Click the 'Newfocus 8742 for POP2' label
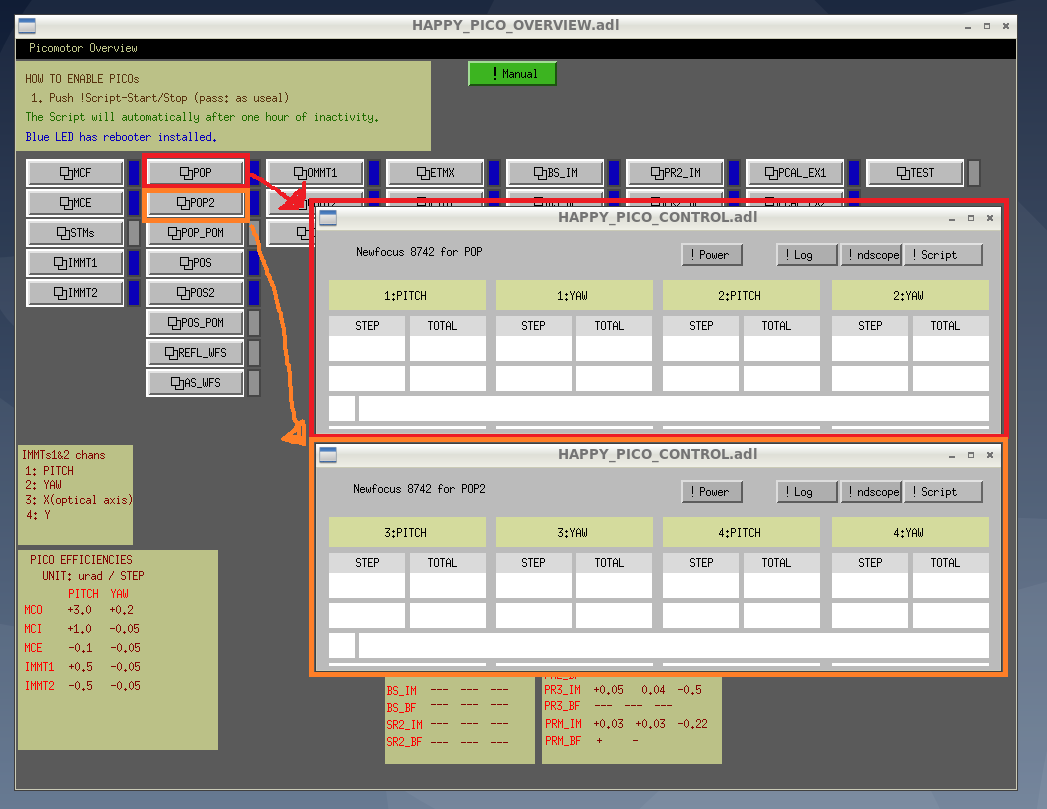 (419, 489)
